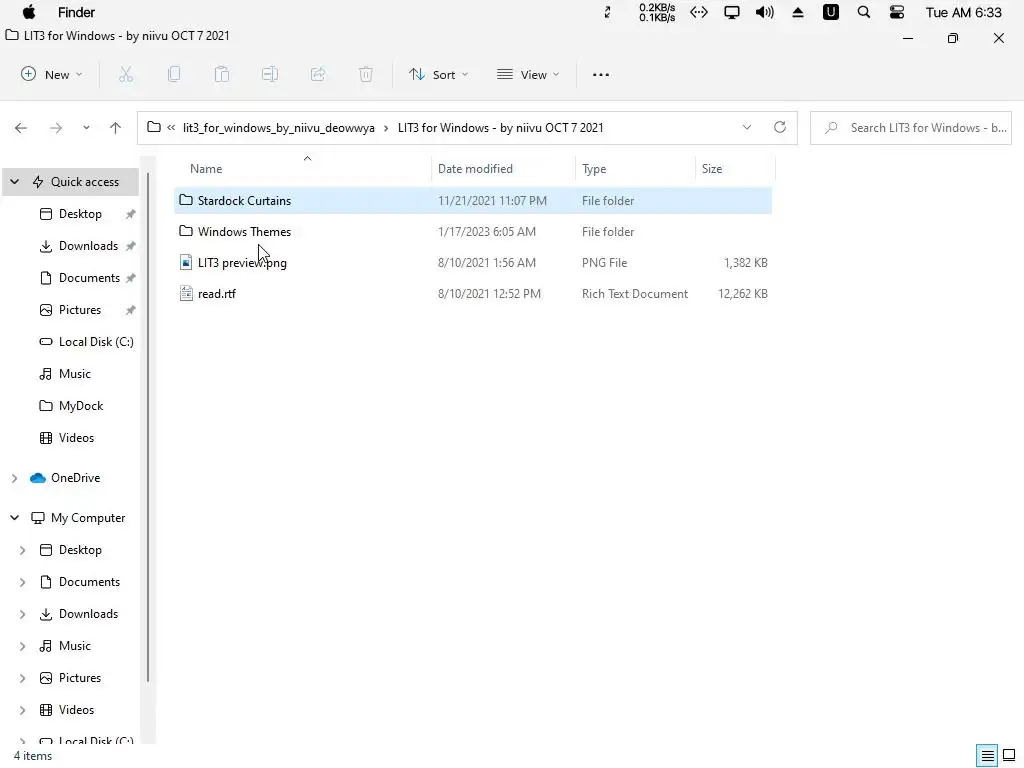Click the 12,262 KB size cell
1024x768 pixels.
[743, 293]
